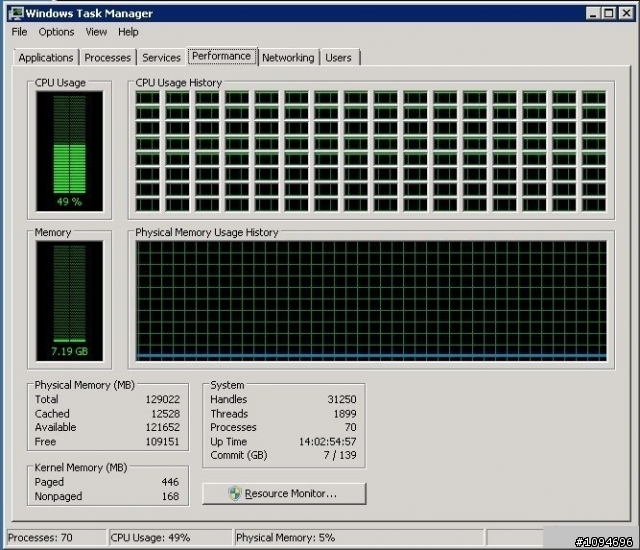Select the Performance tab
This screenshot has height=550, width=640.
pos(222,56)
